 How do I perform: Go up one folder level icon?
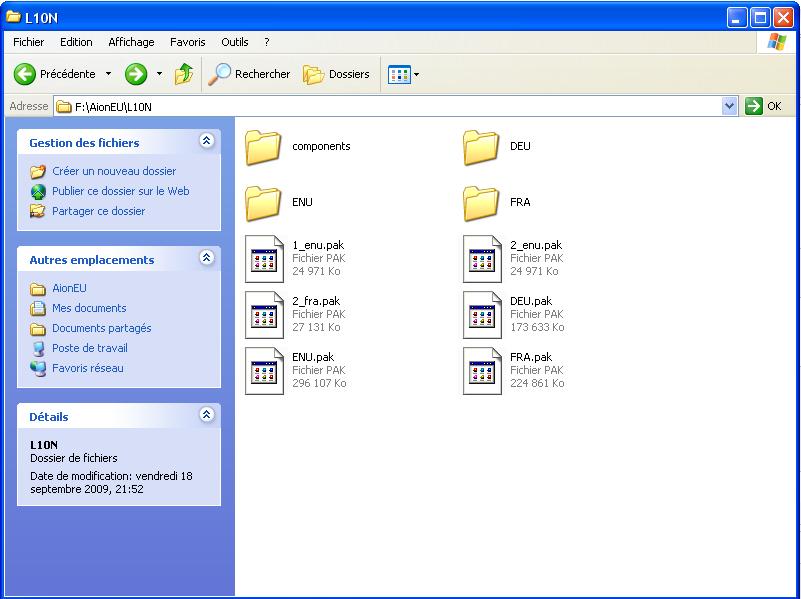(x=184, y=75)
